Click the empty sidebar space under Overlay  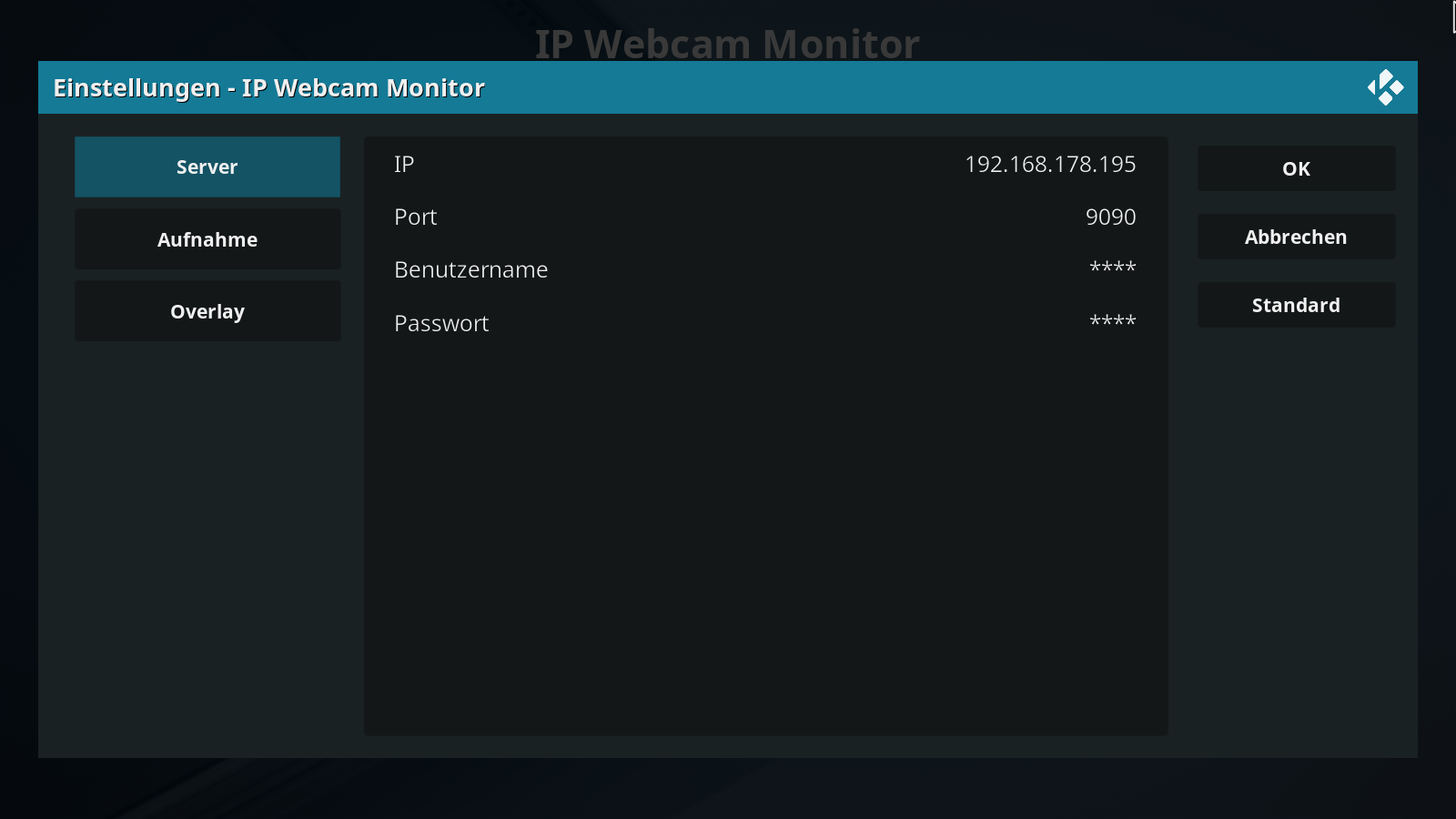pyautogui.click(x=207, y=546)
